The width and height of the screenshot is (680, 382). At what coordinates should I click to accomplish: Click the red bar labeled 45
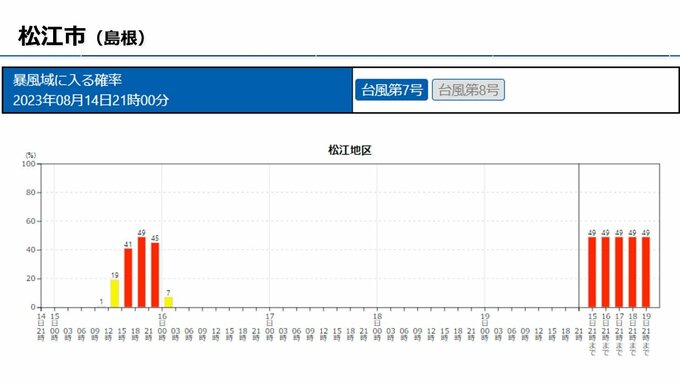tap(155, 275)
